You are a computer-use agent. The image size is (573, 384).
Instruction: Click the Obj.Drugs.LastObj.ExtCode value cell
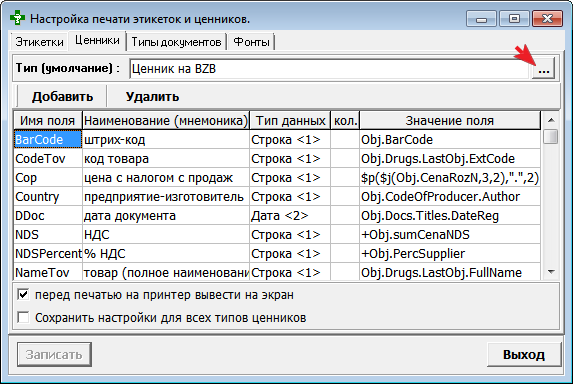click(450, 159)
